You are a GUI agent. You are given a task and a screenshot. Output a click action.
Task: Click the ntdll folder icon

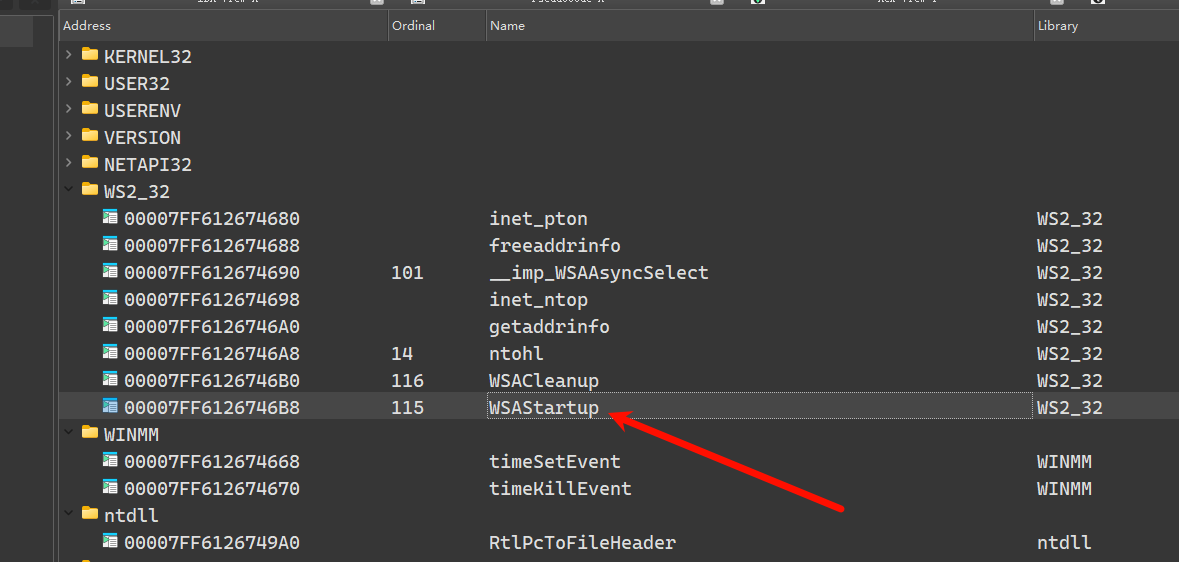pos(90,514)
